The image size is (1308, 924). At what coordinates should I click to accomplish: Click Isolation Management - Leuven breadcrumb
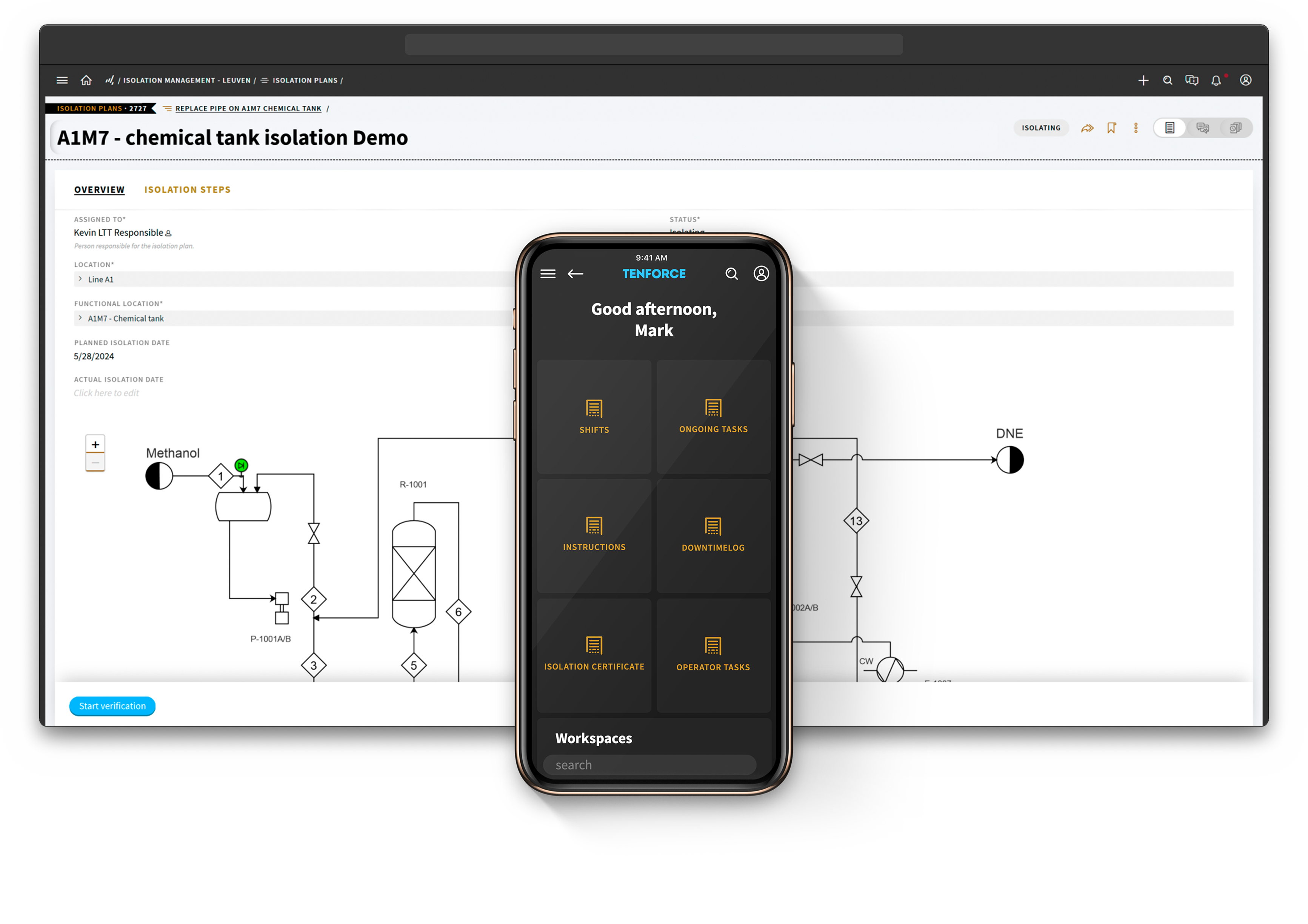click(x=187, y=80)
